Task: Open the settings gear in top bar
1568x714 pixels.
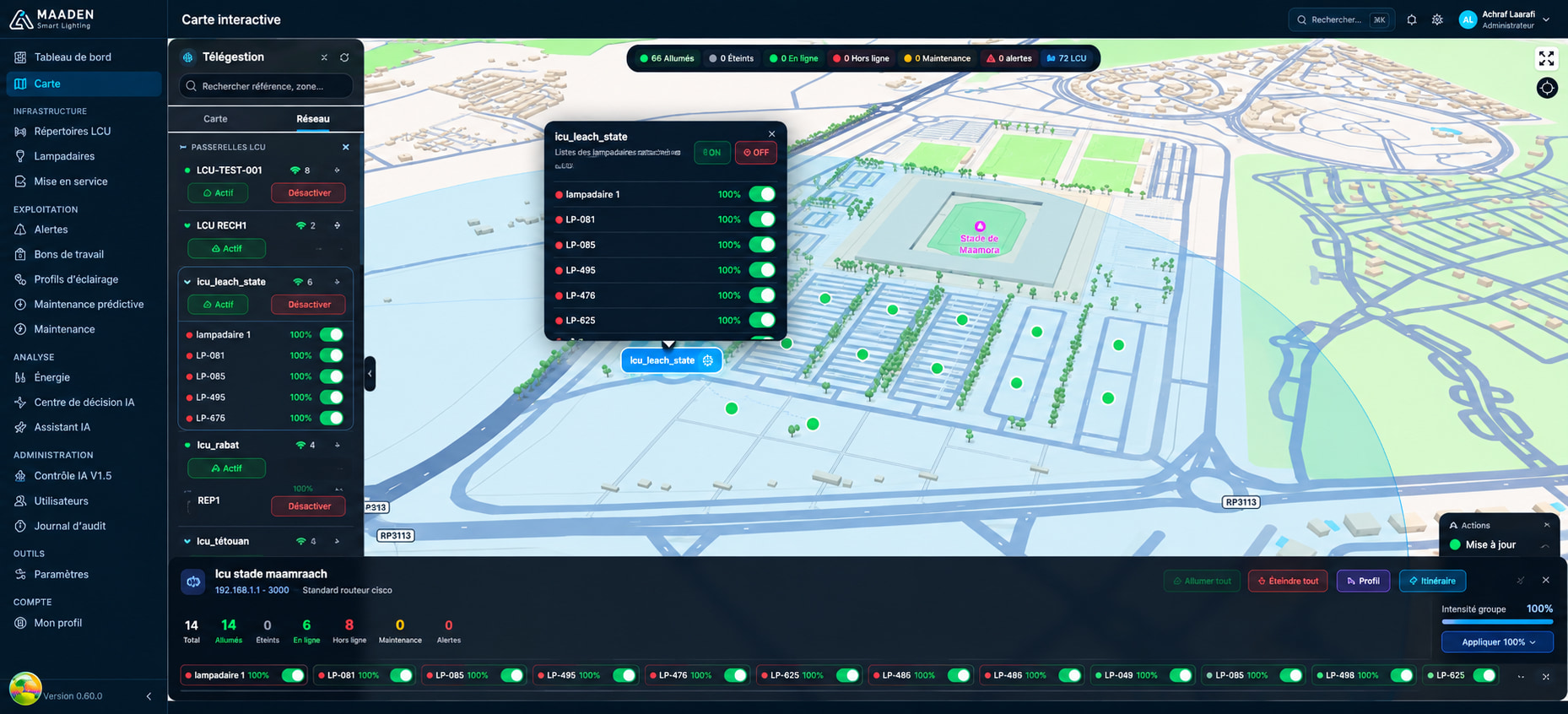Action: click(x=1437, y=19)
